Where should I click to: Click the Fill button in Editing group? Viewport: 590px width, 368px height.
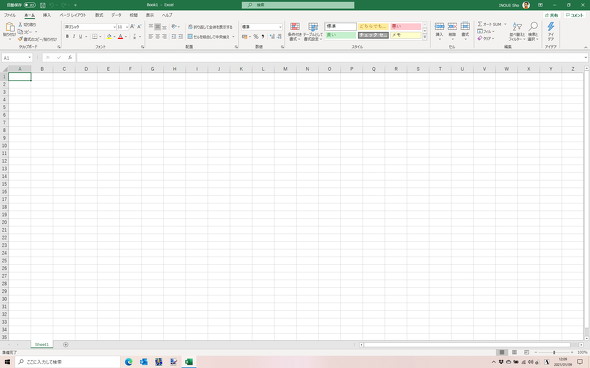(486, 31)
